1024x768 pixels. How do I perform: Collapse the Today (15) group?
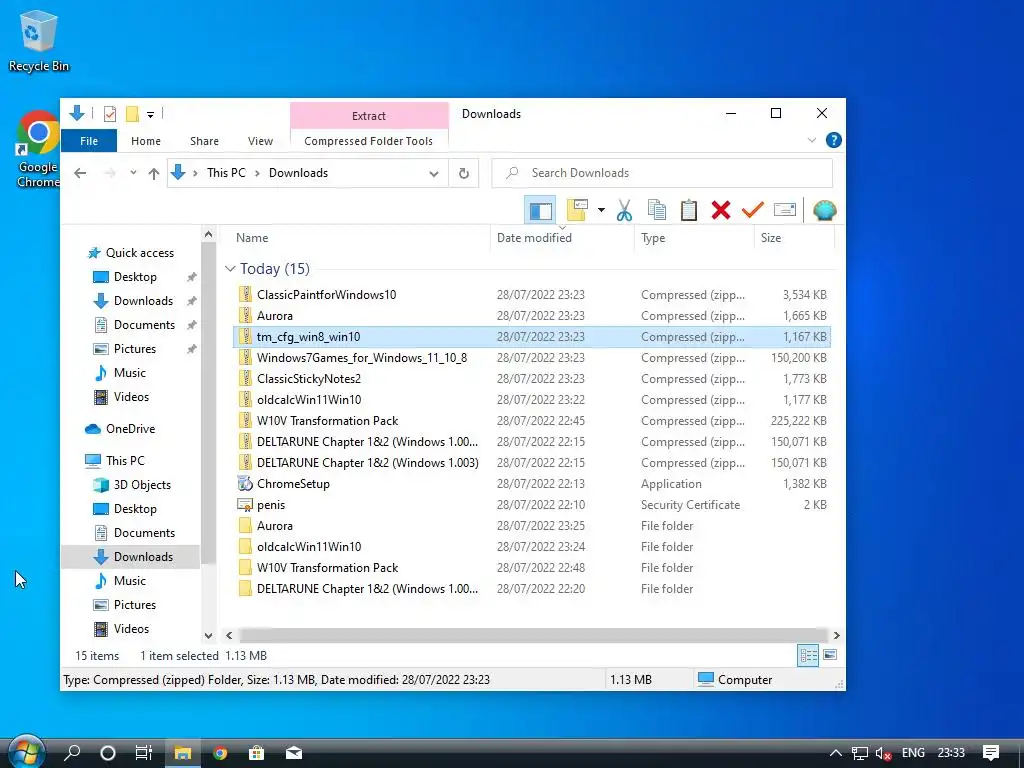(x=230, y=268)
